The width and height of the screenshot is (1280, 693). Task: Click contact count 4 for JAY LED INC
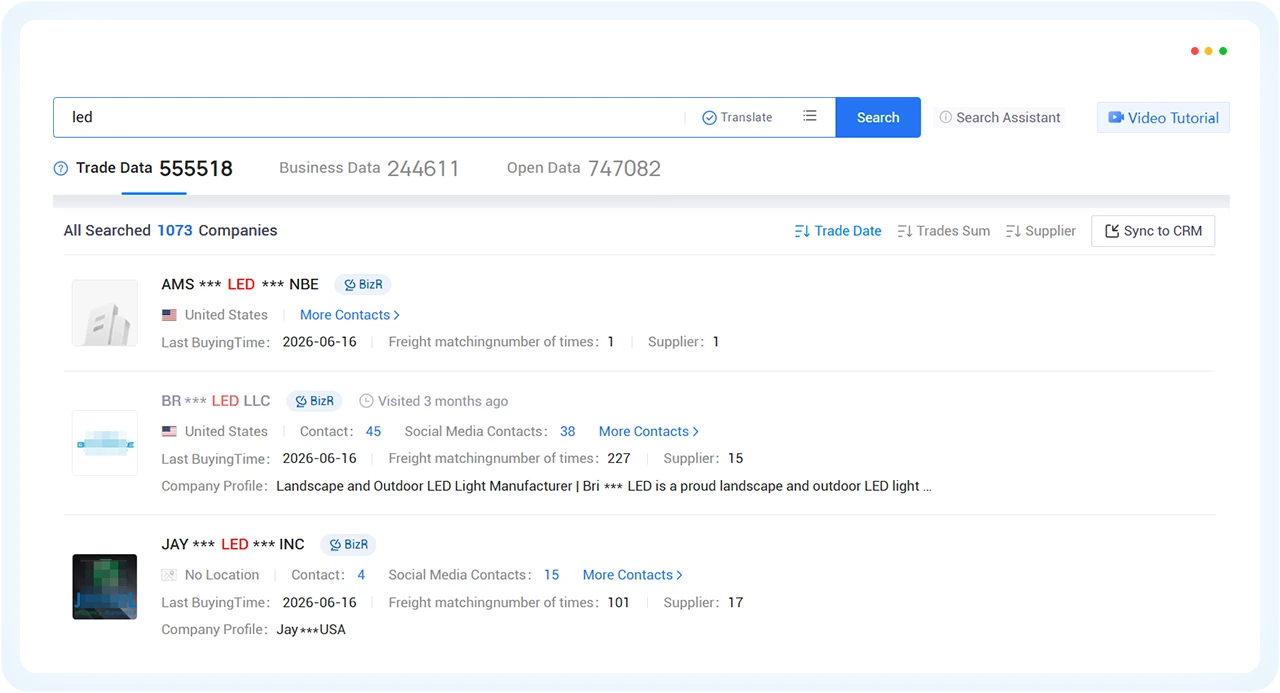point(361,575)
